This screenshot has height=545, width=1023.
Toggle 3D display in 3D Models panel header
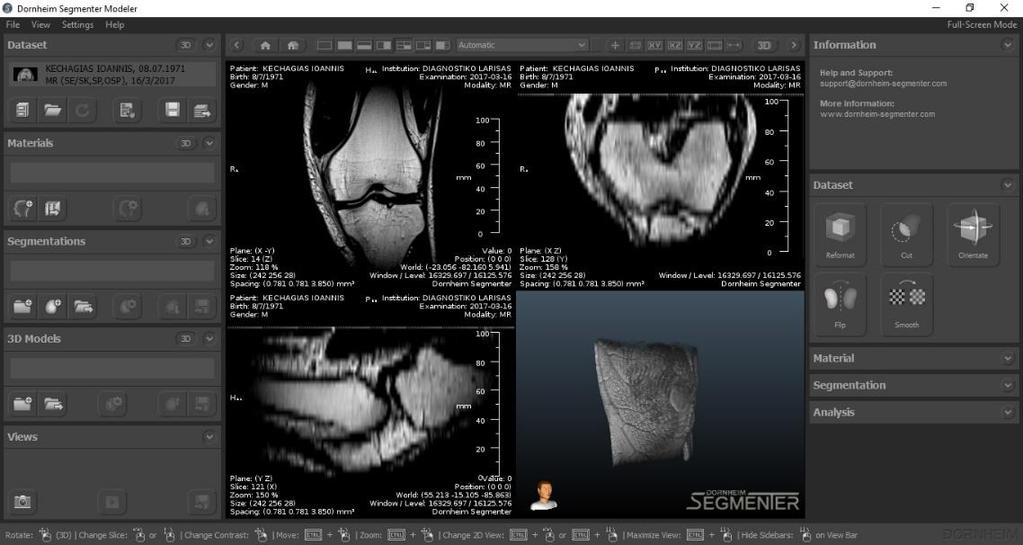[186, 339]
